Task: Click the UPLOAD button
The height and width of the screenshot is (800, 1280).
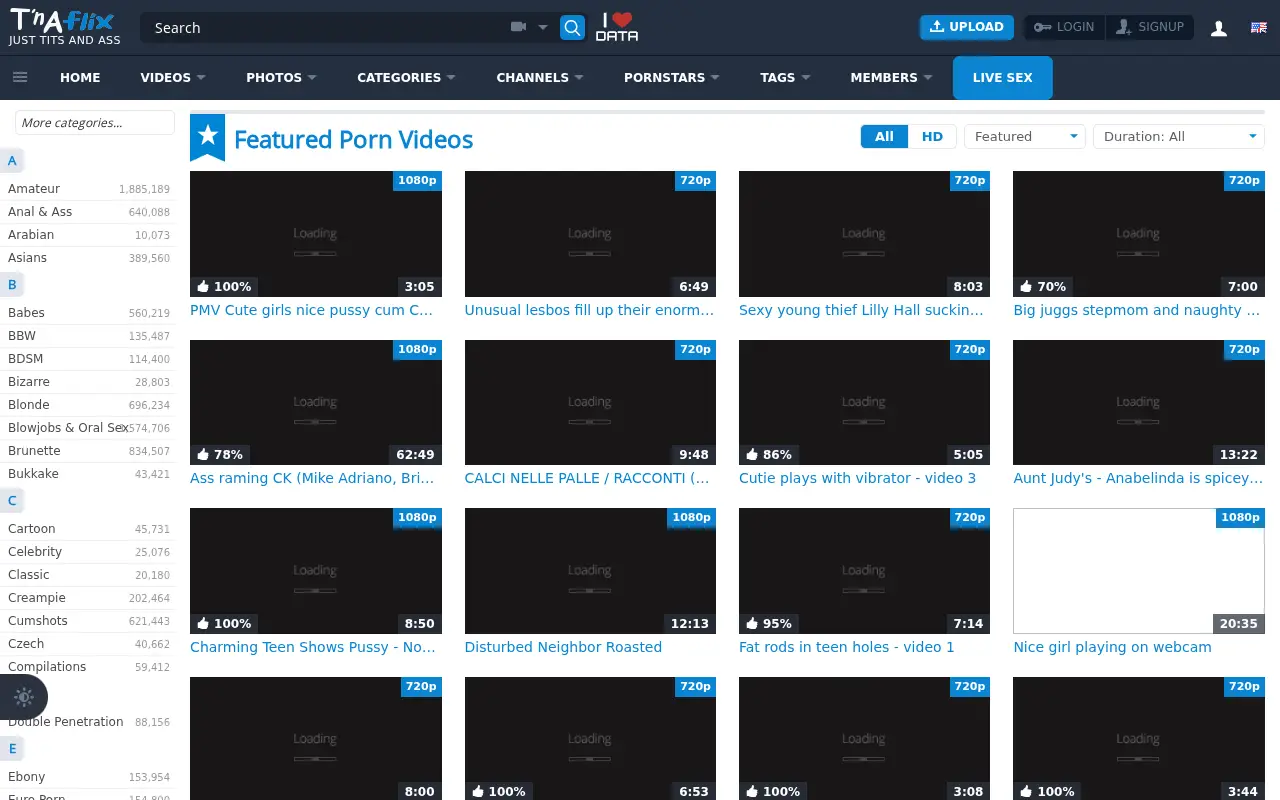Action: click(967, 27)
